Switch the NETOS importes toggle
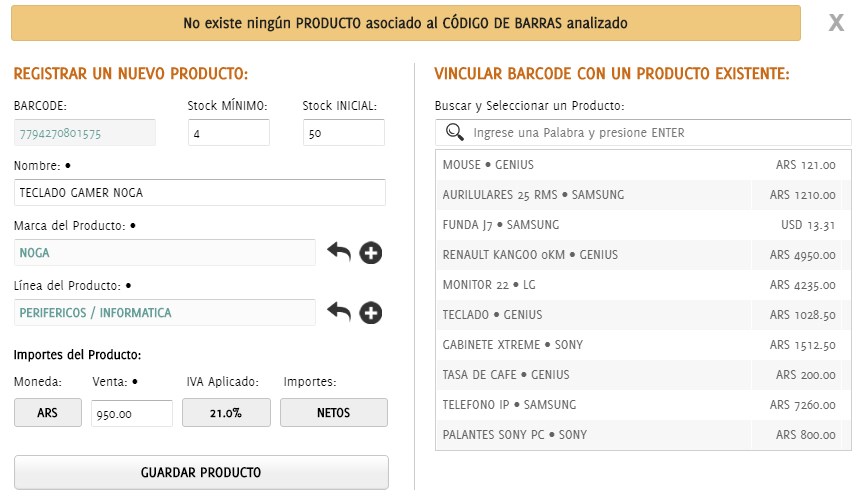This screenshot has width=865, height=496. [333, 412]
